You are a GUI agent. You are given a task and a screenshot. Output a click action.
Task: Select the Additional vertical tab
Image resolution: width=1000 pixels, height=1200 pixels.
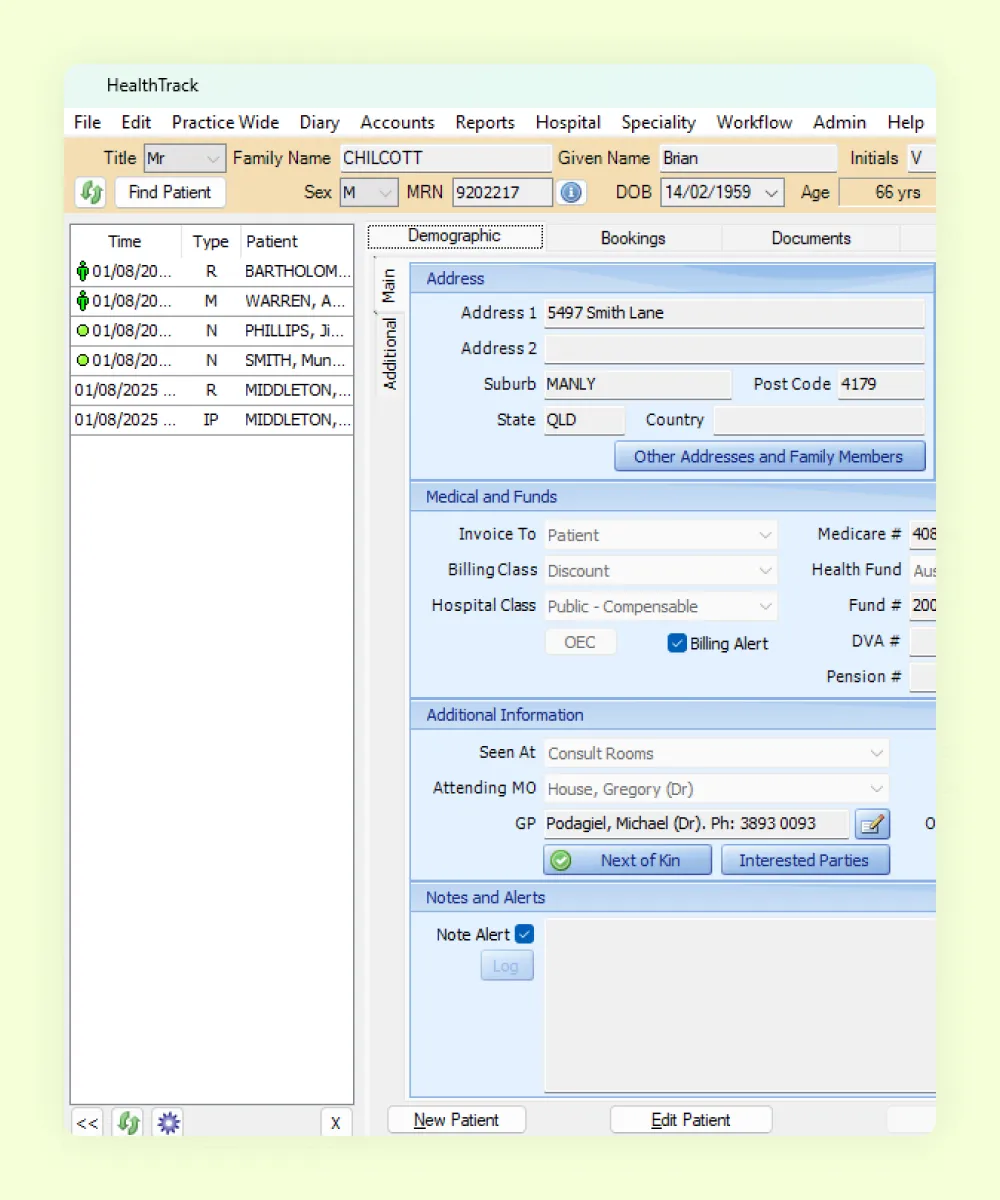click(390, 354)
